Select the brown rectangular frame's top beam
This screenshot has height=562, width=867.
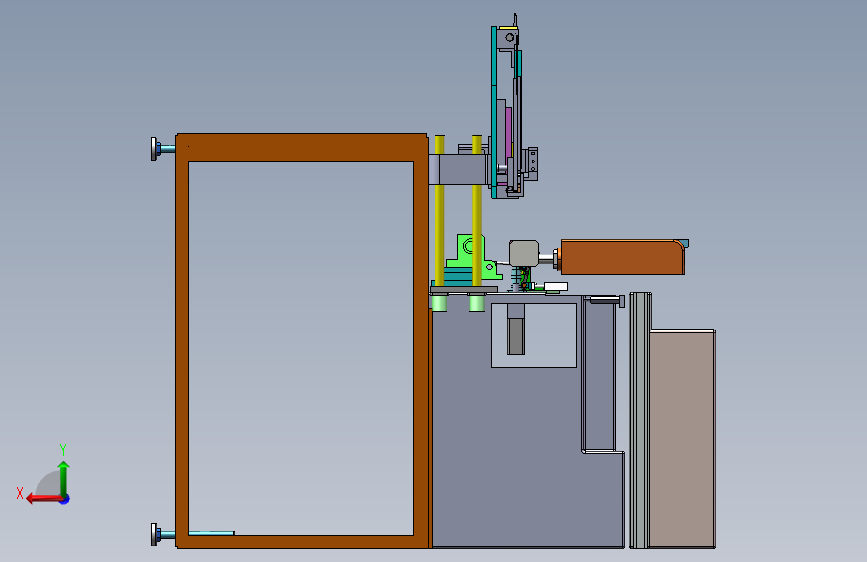[301, 148]
